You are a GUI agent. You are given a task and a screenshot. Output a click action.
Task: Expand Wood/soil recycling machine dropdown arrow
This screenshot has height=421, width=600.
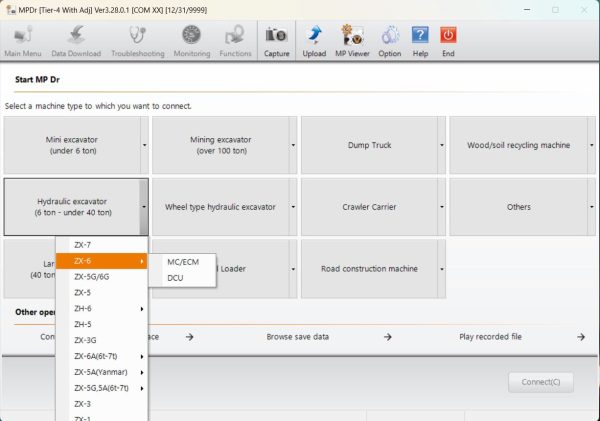click(591, 145)
